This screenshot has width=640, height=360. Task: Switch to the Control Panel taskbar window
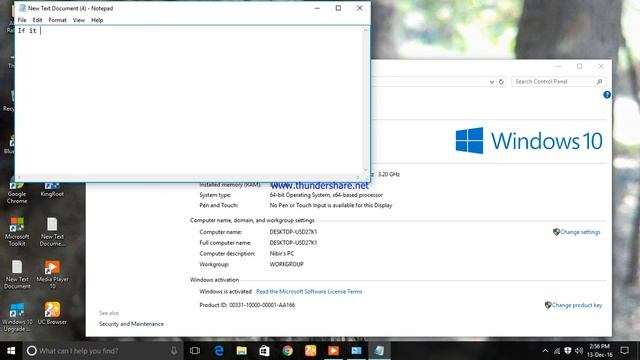(356, 351)
